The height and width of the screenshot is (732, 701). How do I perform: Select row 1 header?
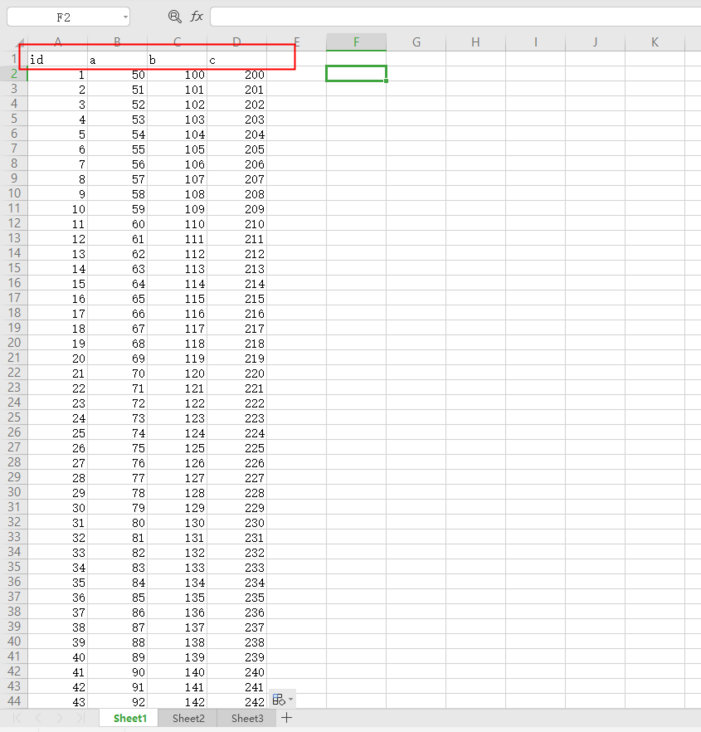pyautogui.click(x=14, y=59)
